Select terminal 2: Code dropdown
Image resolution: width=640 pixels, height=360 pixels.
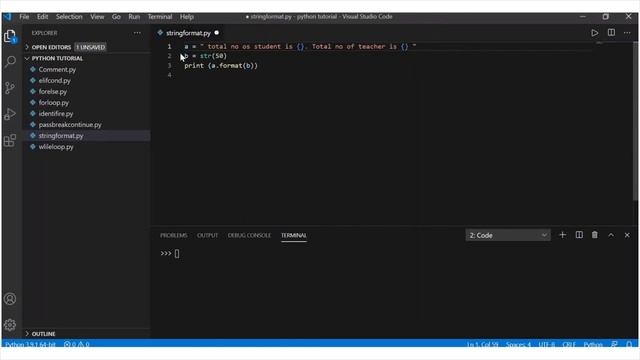[x=508, y=235]
